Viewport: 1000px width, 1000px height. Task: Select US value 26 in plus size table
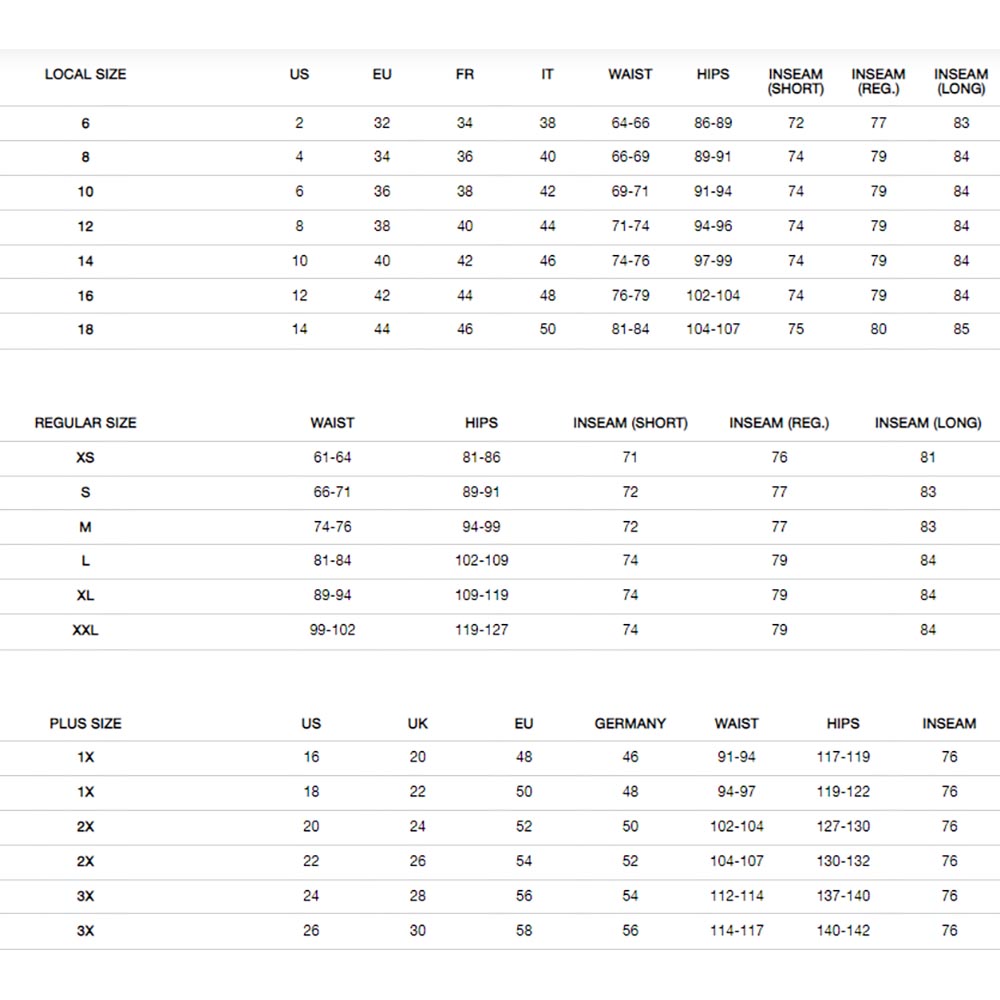pos(311,930)
